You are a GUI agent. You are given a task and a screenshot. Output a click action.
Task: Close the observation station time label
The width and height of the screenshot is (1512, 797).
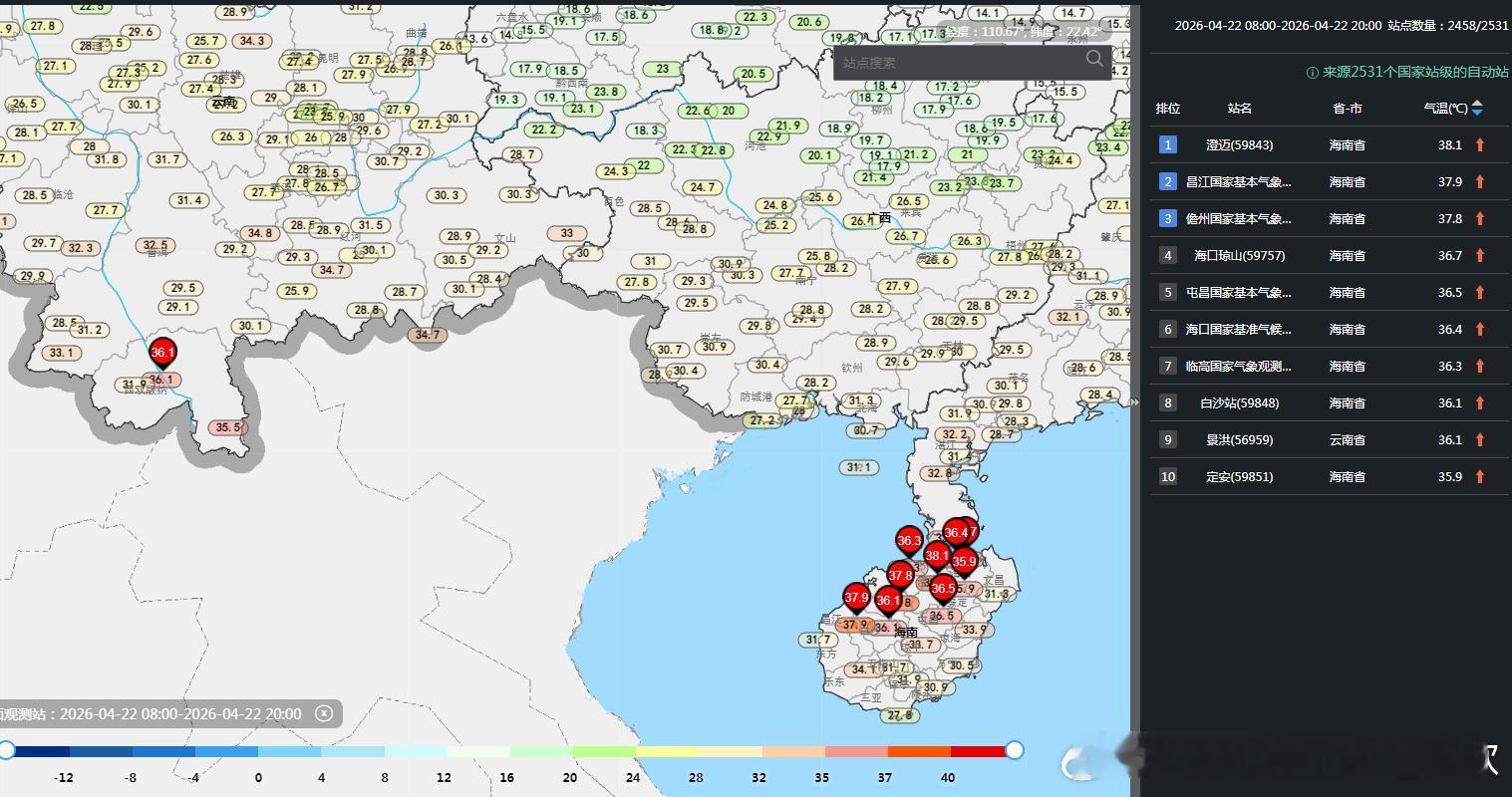coord(323,713)
